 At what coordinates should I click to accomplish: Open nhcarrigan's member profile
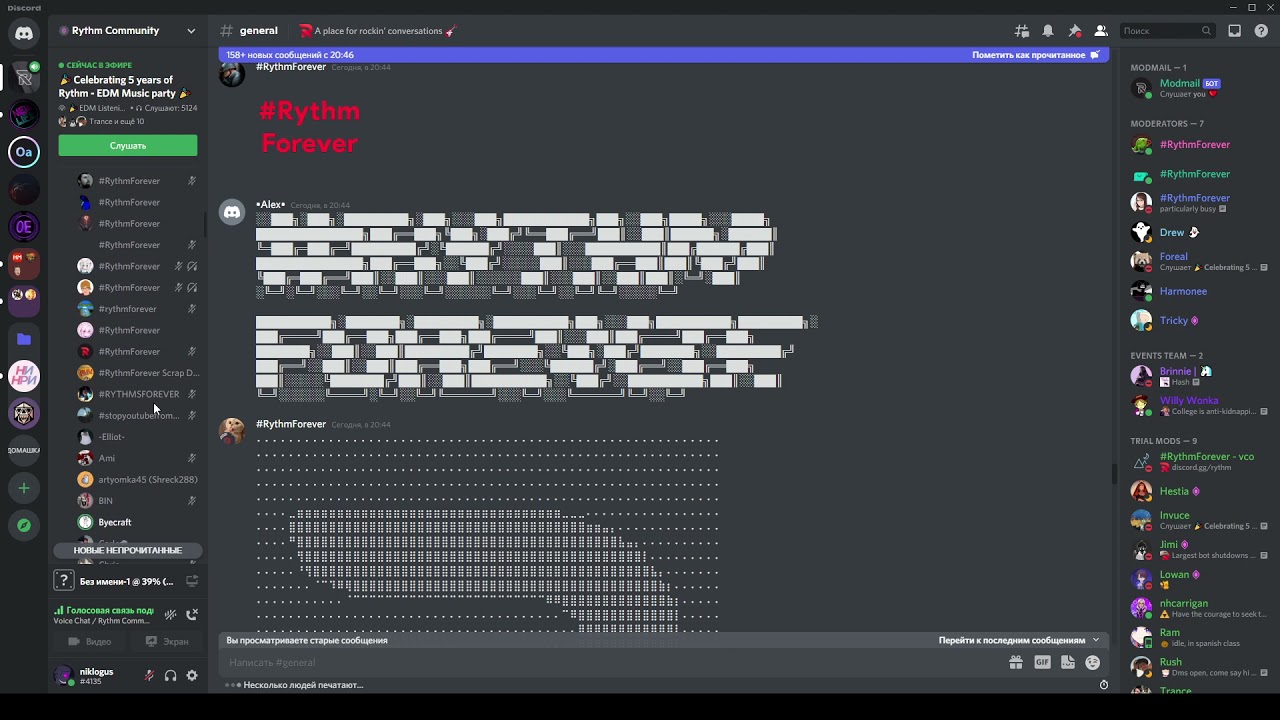pos(1195,608)
